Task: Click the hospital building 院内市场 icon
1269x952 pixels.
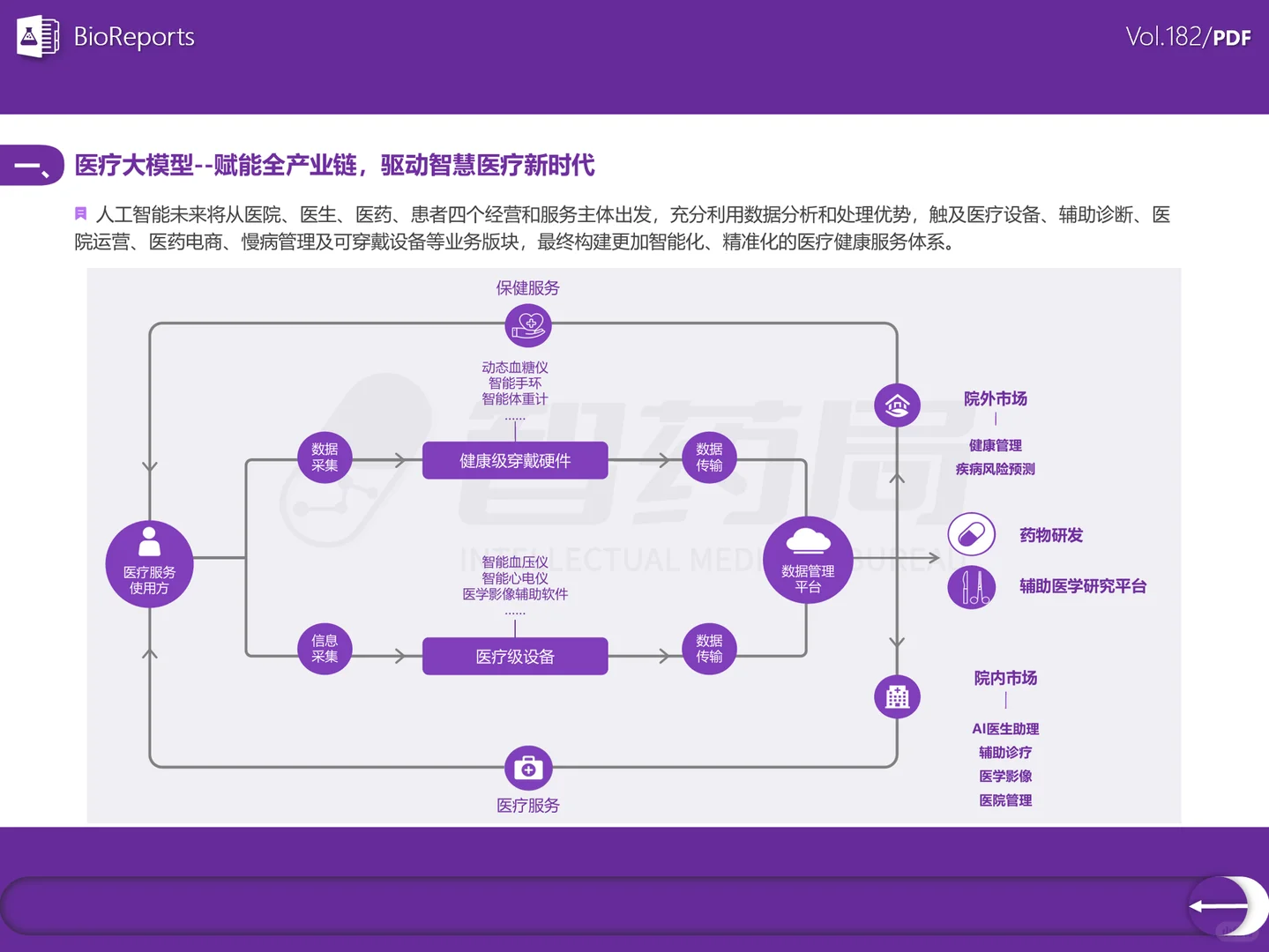Action: point(897,695)
